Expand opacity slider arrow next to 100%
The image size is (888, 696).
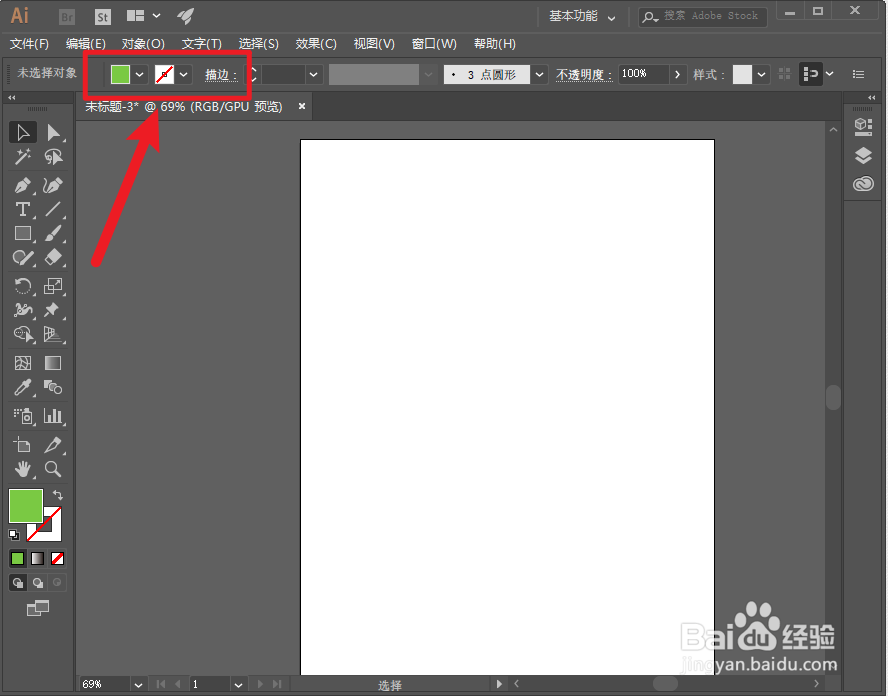click(x=677, y=74)
